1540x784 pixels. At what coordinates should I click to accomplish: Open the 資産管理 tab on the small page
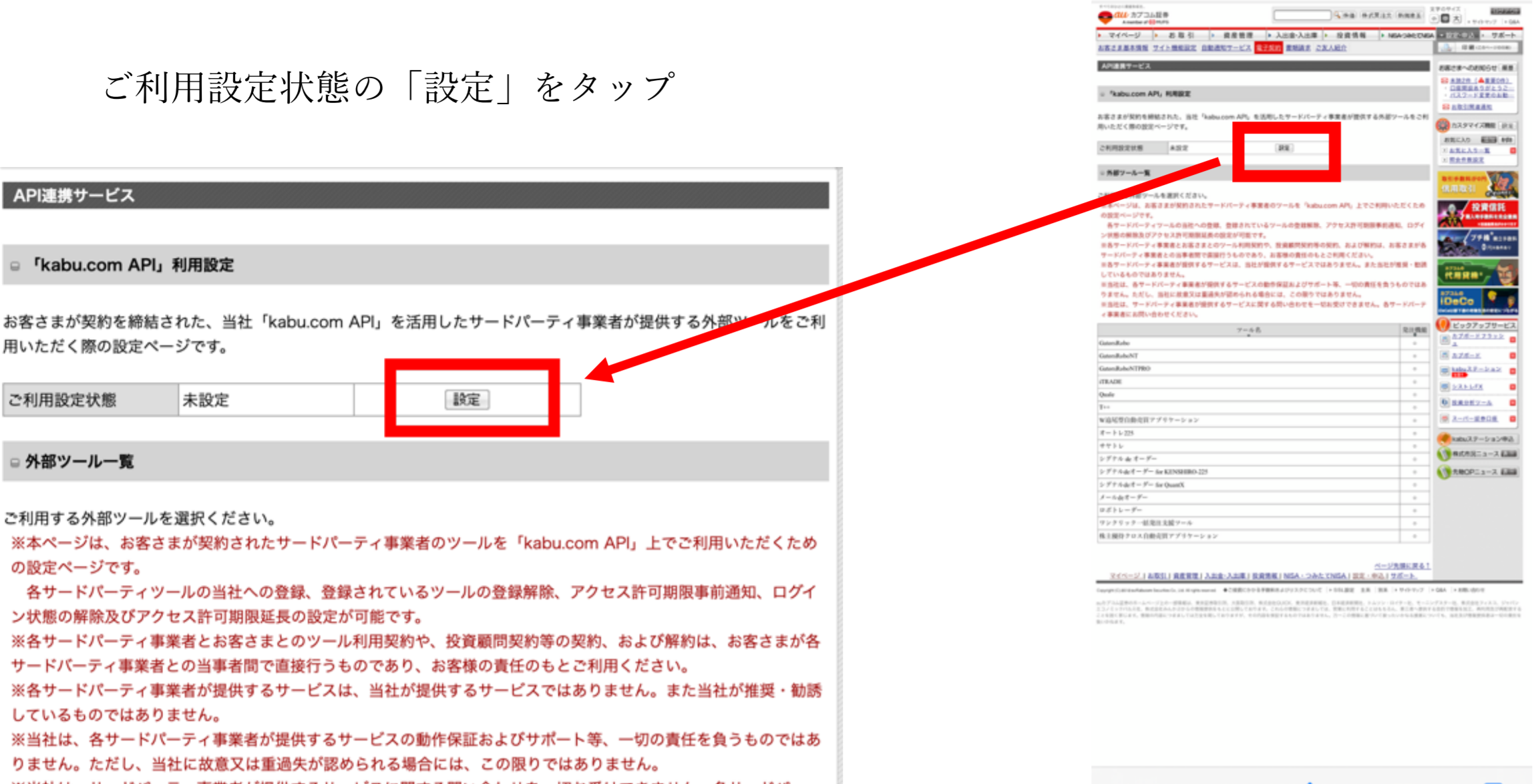1239,35
